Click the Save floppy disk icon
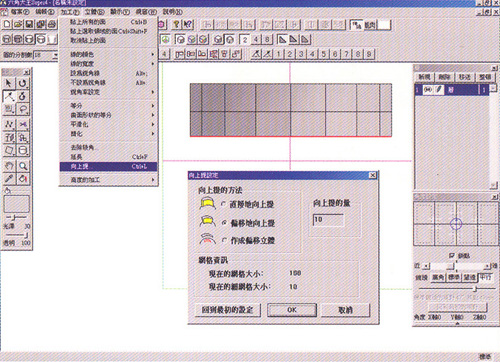 pyautogui.click(x=29, y=24)
